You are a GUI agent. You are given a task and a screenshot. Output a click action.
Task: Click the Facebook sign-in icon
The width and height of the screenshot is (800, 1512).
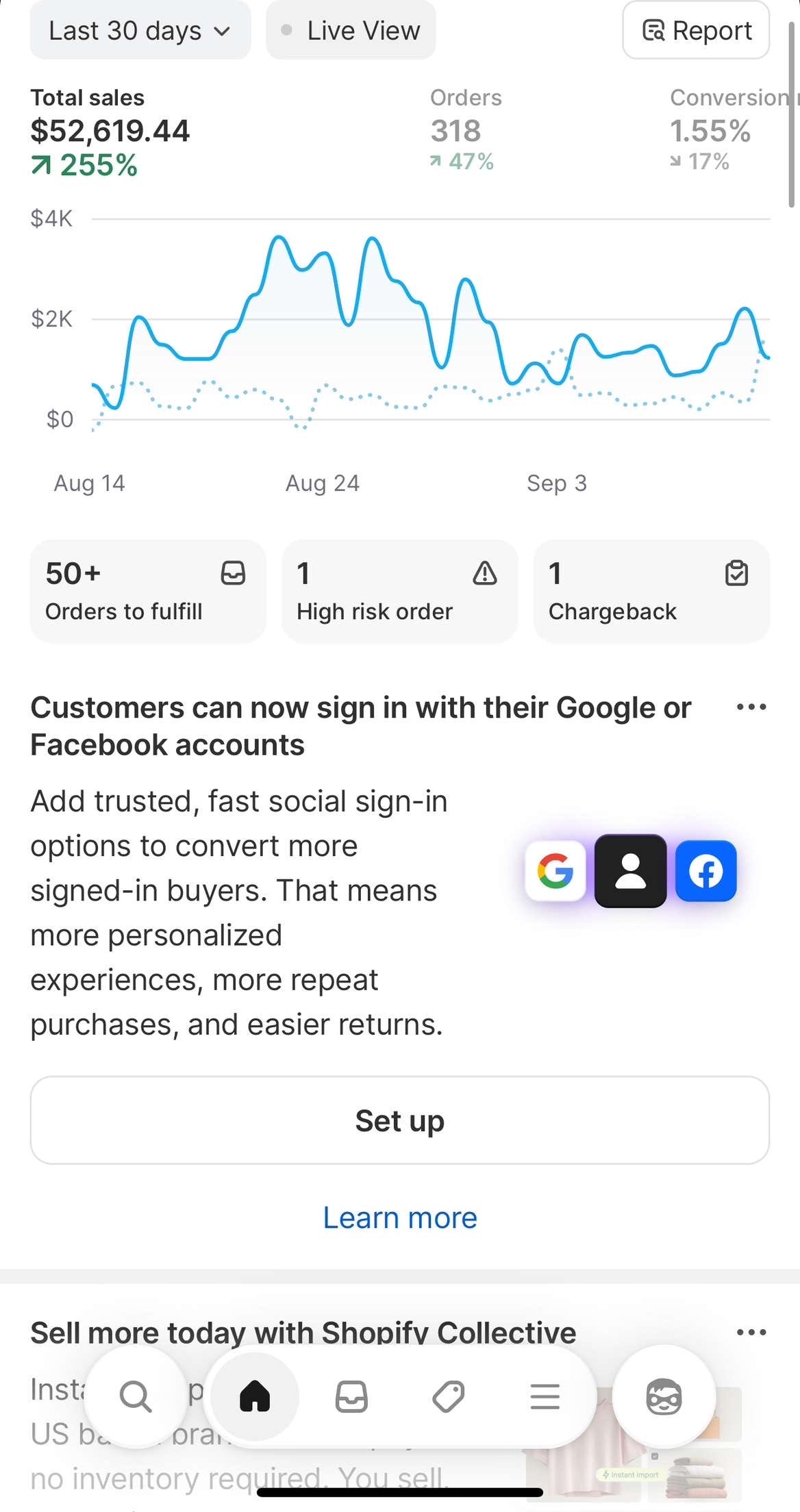tap(705, 871)
